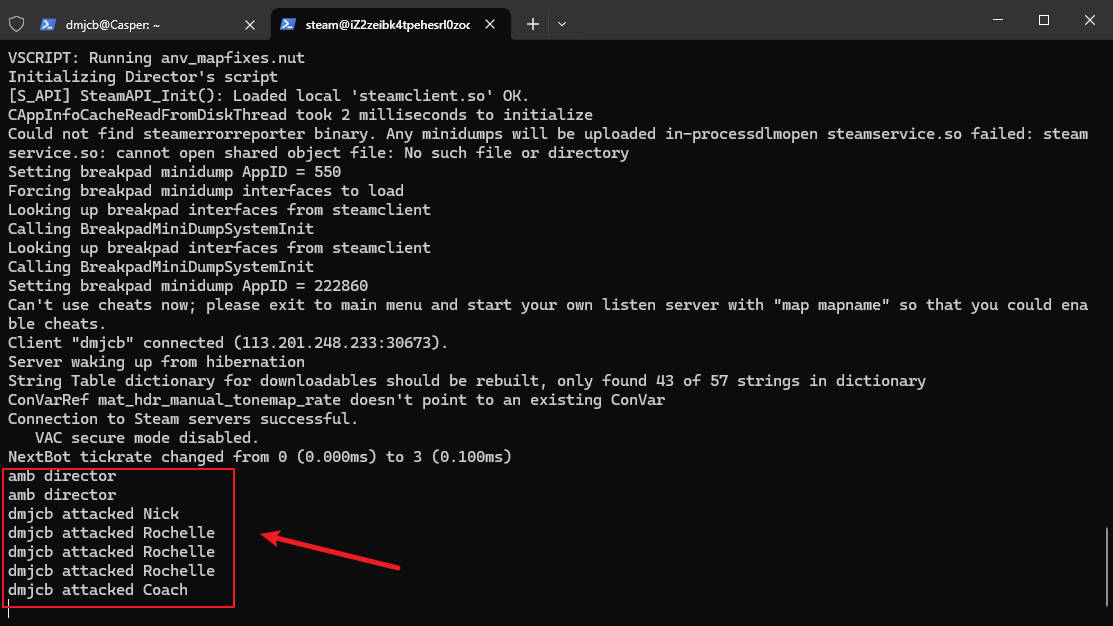Switch to the dmjcb@Casper tab
Screen dimensions: 1113x626
coord(148,24)
